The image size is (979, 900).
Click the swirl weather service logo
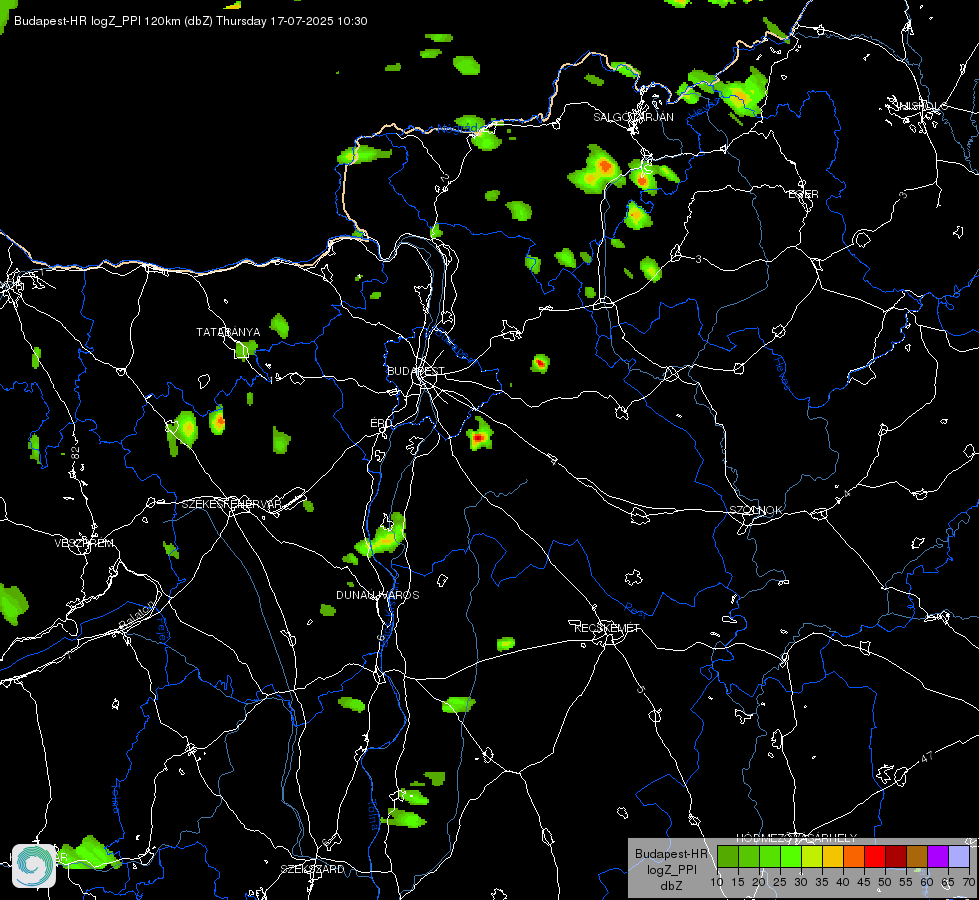(x=34, y=865)
